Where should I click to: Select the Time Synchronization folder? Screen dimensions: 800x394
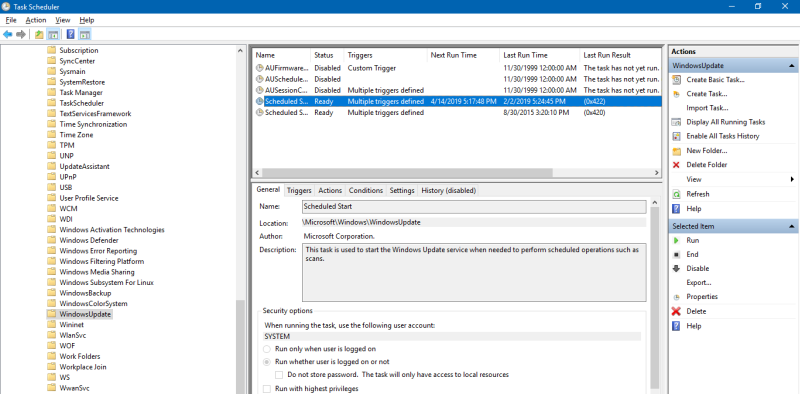click(x=93, y=125)
